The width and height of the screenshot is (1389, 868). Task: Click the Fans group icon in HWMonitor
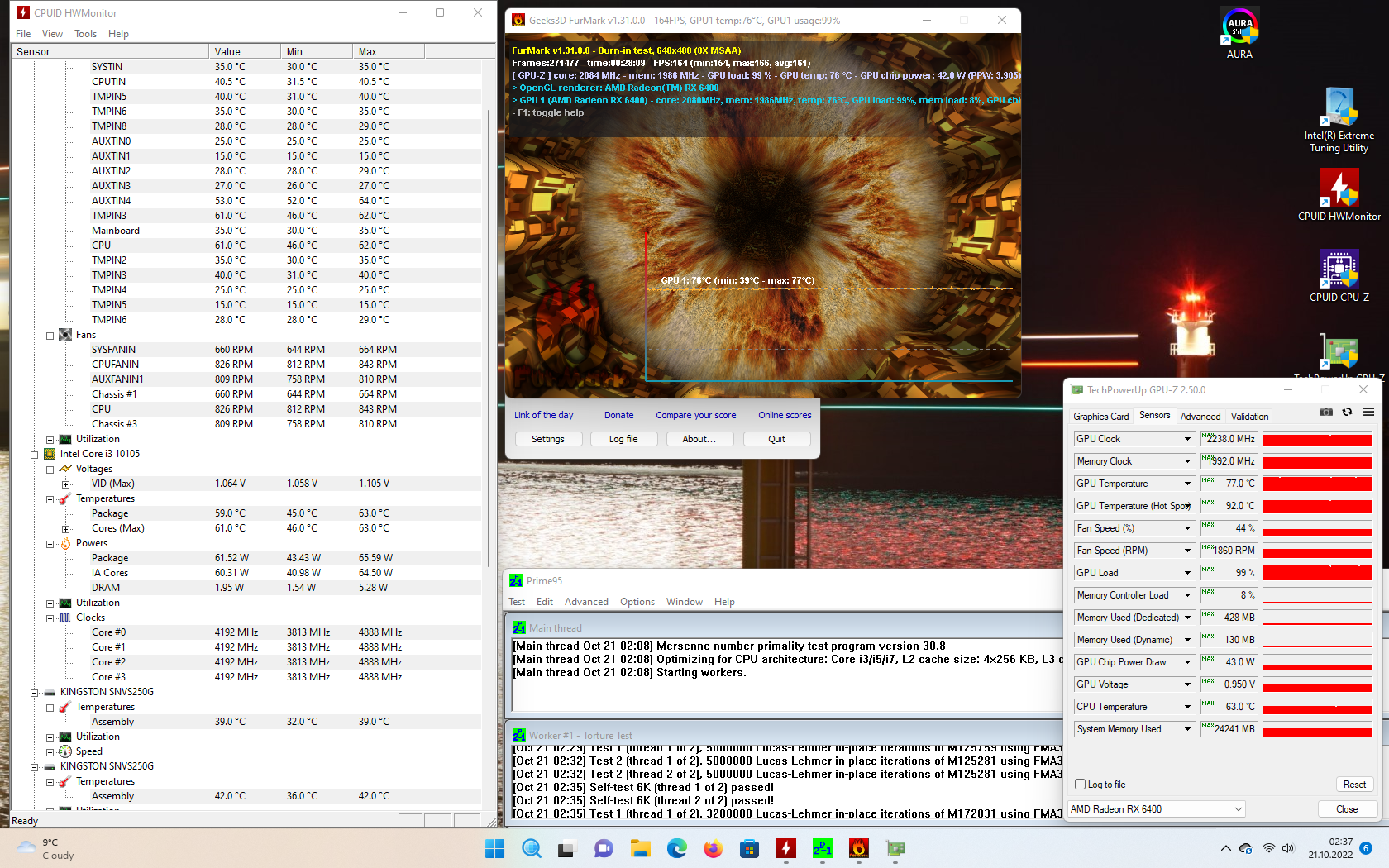(65, 335)
